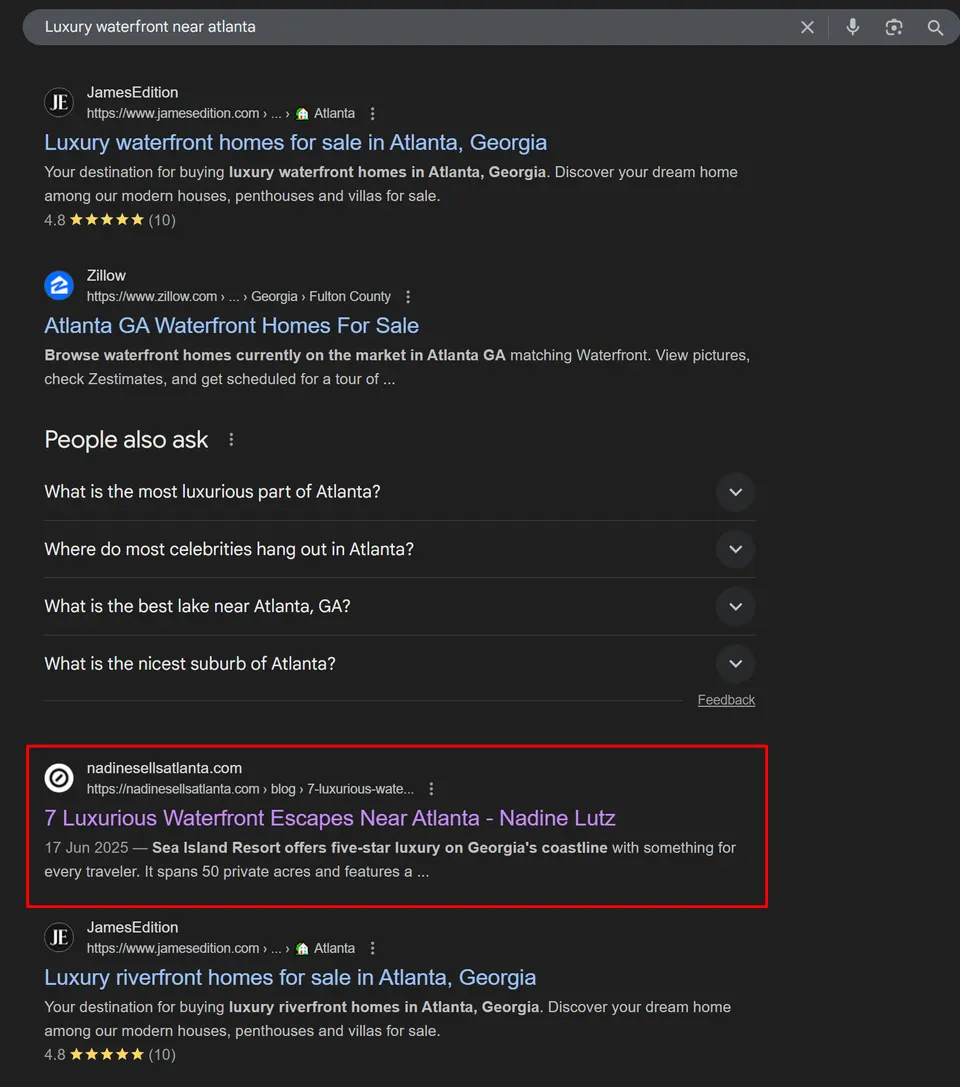
Task: Focus the search input field
Action: click(416, 27)
